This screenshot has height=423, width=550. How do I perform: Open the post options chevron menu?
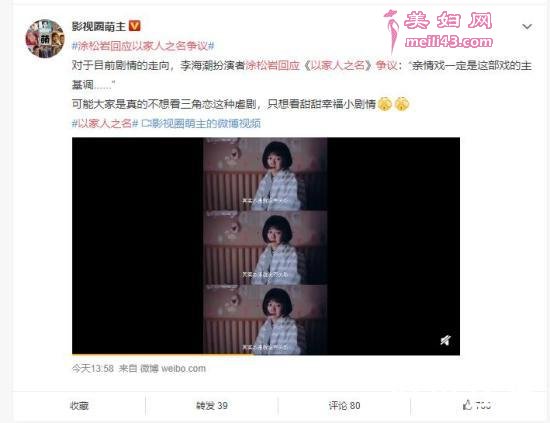click(x=527, y=27)
